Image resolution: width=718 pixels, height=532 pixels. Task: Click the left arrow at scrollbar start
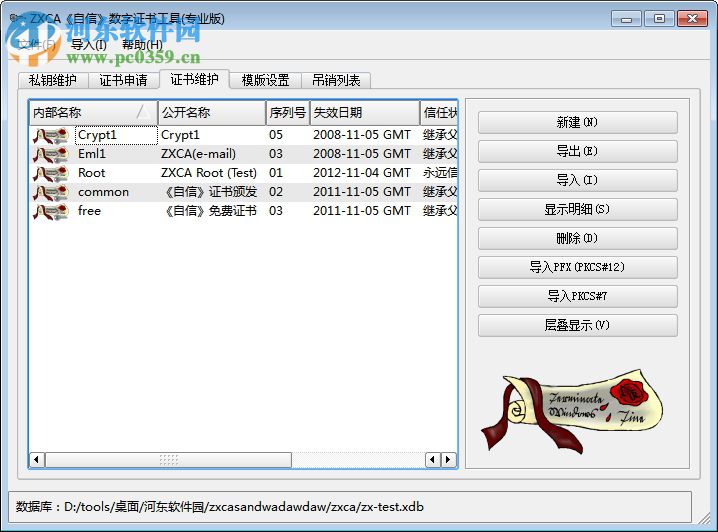coord(37,460)
